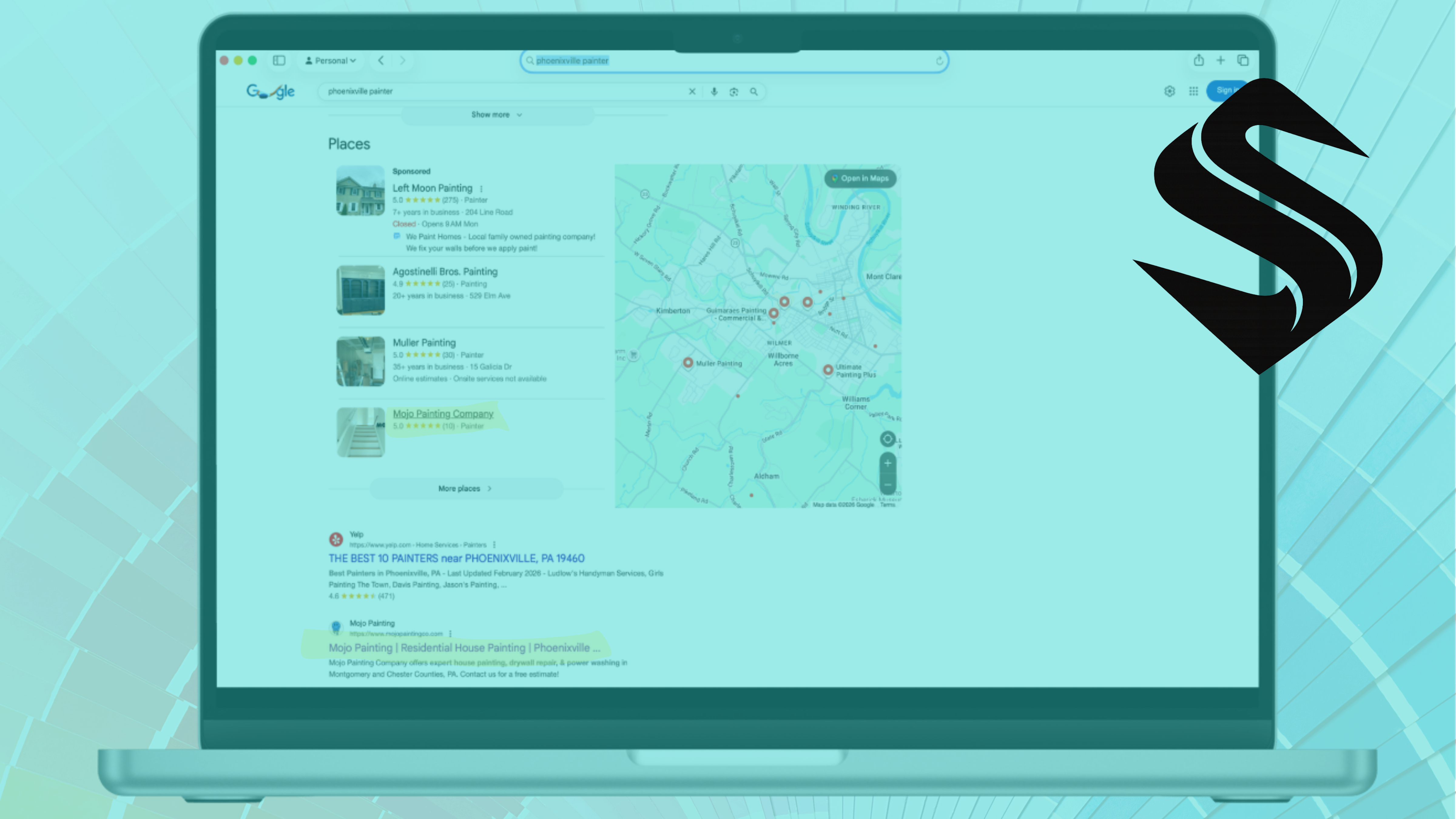The image size is (1456, 819).
Task: Open the map Terms link
Action: click(x=887, y=505)
